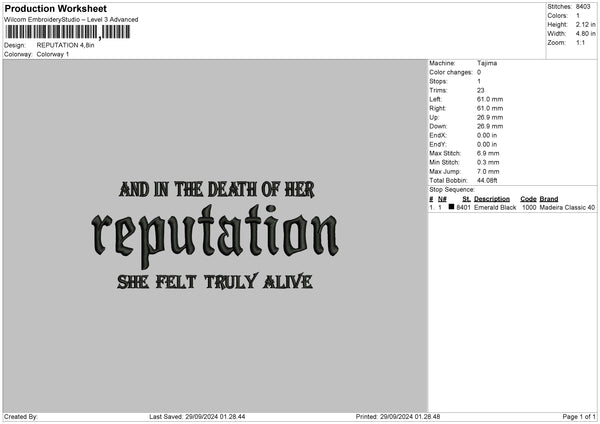Click Max Stitch 6.9 mm value
This screenshot has width=600, height=424.
click(x=488, y=153)
